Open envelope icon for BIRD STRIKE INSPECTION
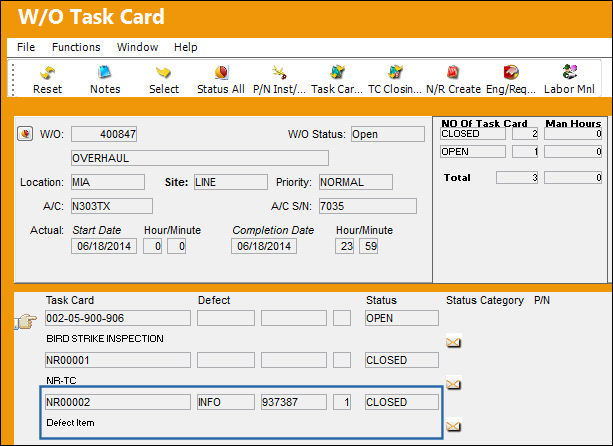 coord(453,342)
